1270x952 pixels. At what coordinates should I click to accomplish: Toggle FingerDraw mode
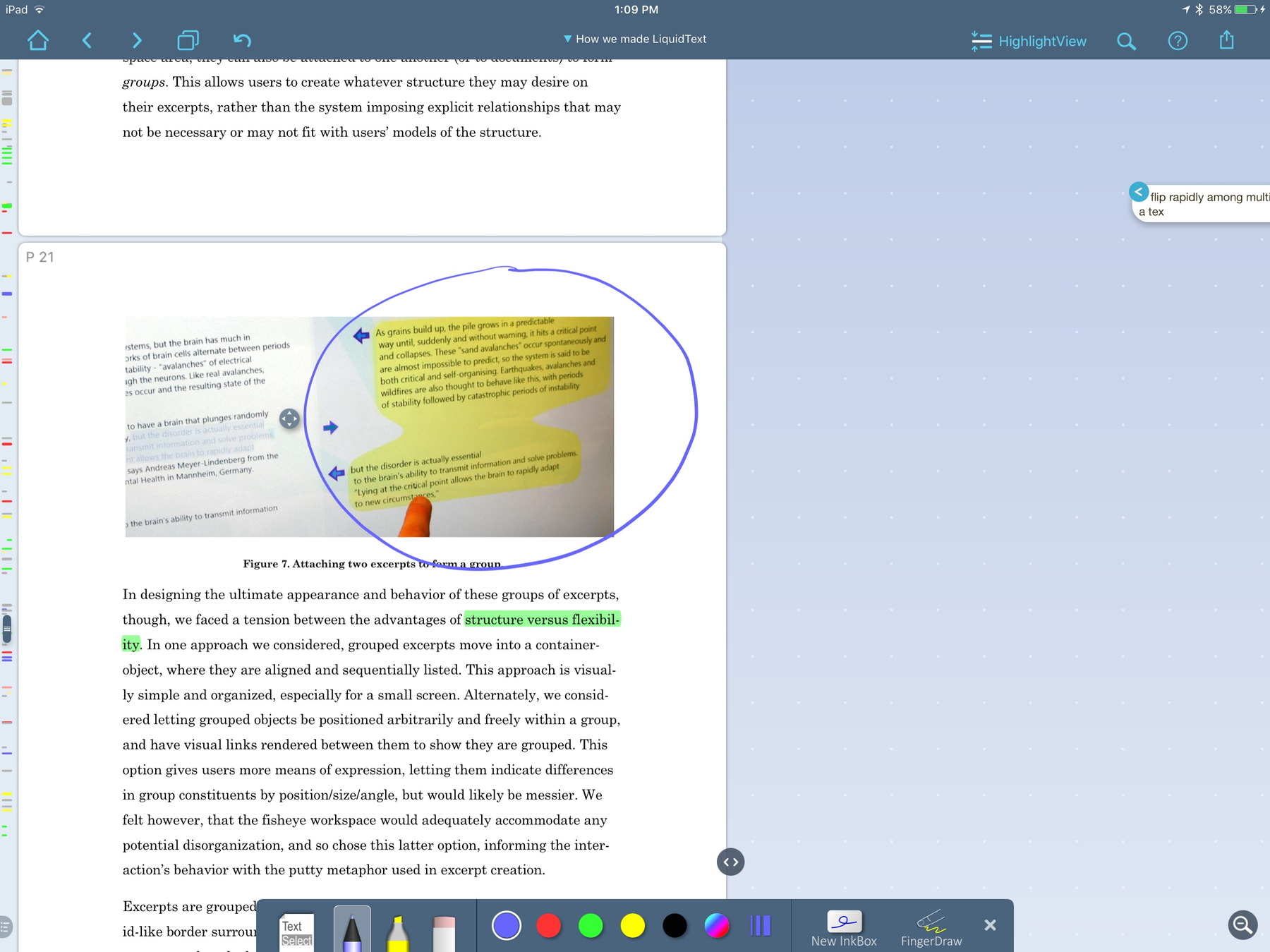[x=931, y=929]
